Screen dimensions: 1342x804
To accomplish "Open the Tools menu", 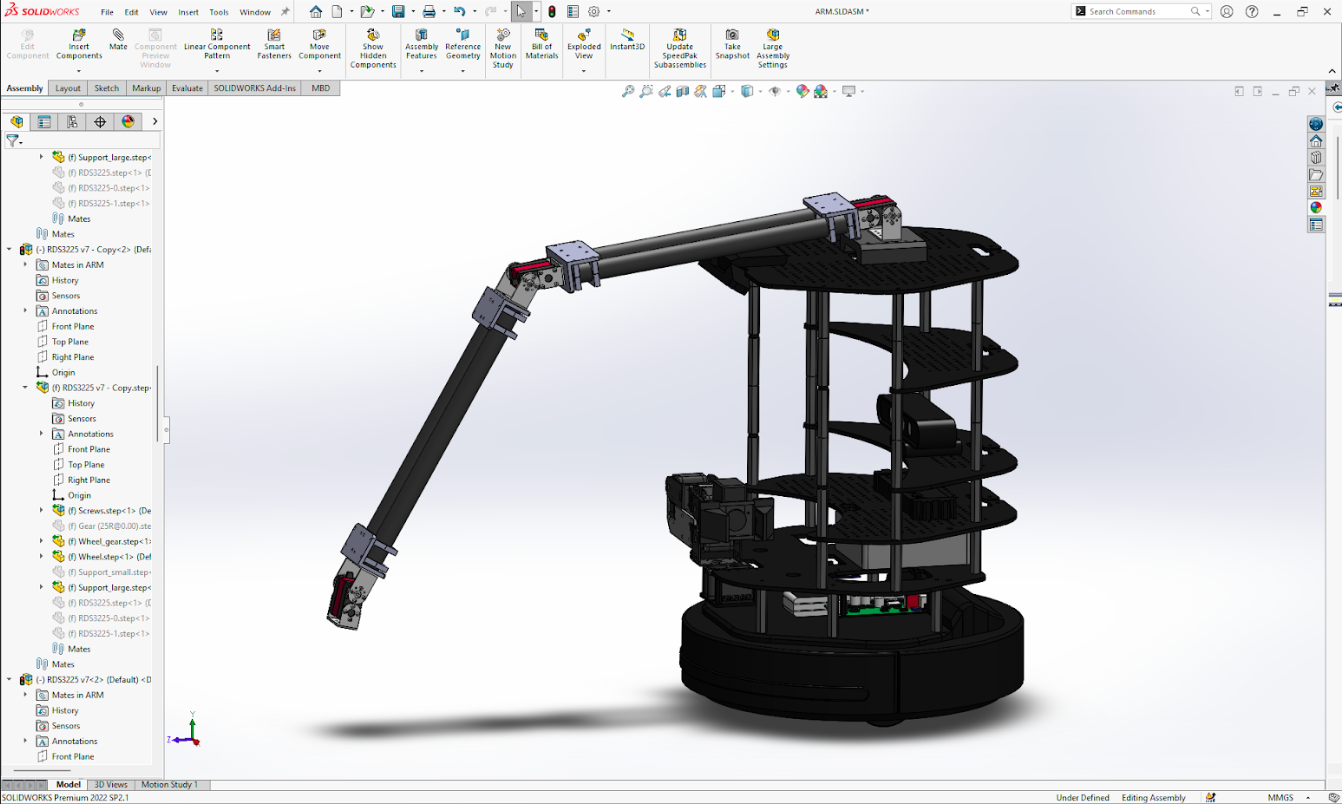I will pos(219,12).
